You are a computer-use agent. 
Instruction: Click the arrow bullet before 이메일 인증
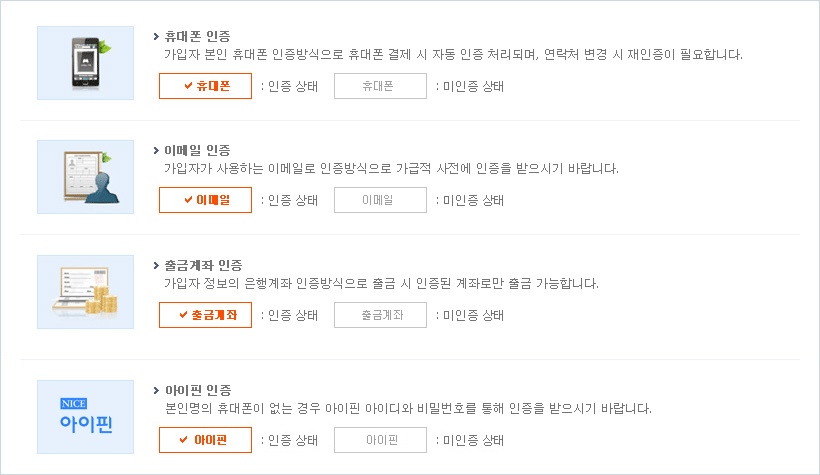pyautogui.click(x=156, y=151)
